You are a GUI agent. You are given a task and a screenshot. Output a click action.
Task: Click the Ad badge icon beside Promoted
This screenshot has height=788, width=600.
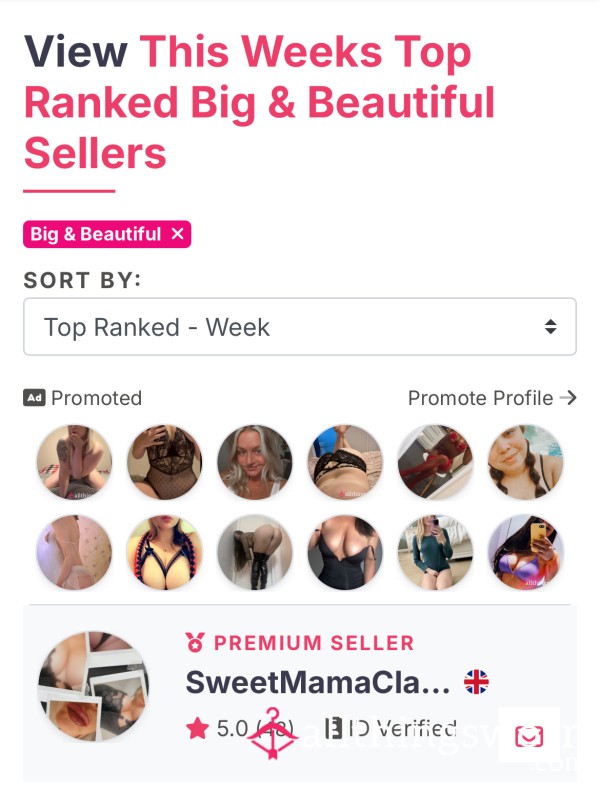[x=34, y=398]
